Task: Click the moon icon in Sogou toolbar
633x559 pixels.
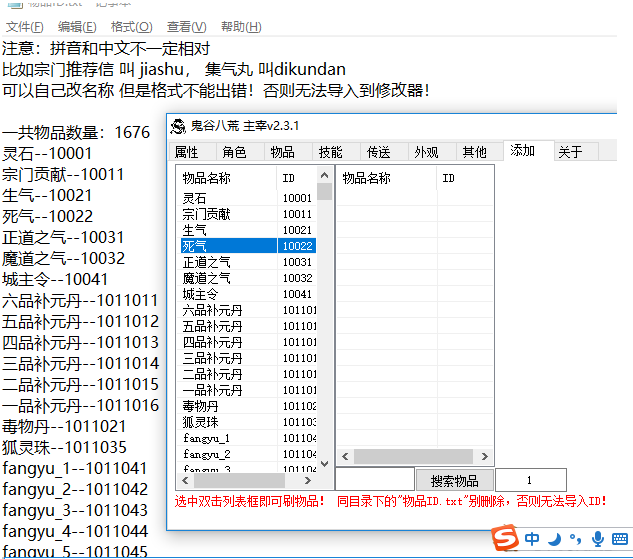Action: [x=555, y=539]
